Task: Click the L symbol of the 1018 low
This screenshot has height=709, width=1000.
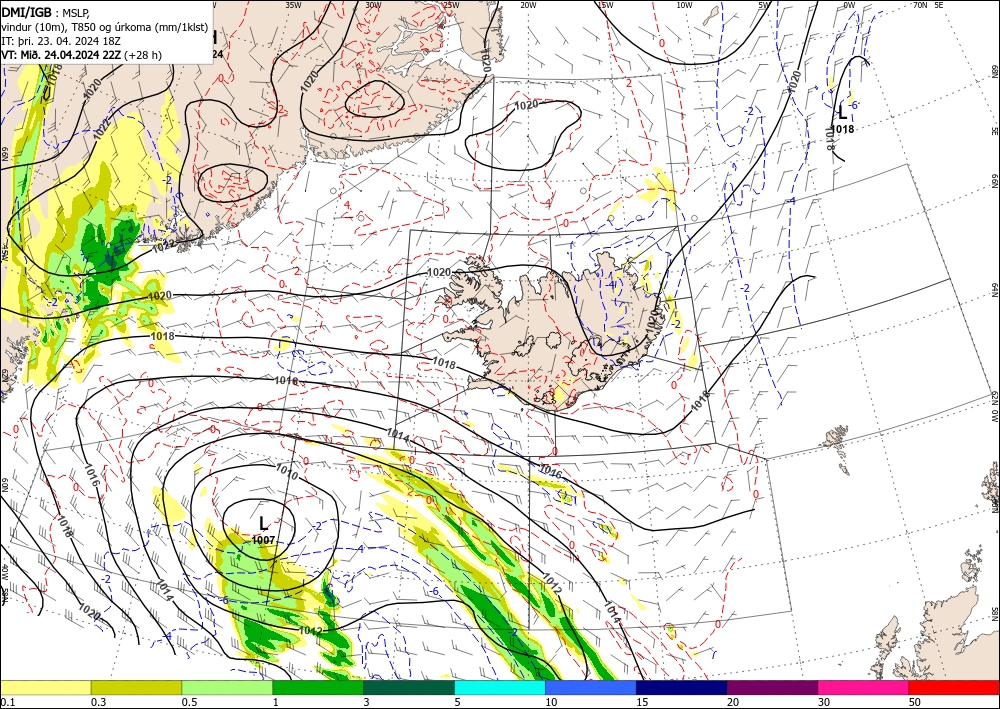Action: click(842, 113)
